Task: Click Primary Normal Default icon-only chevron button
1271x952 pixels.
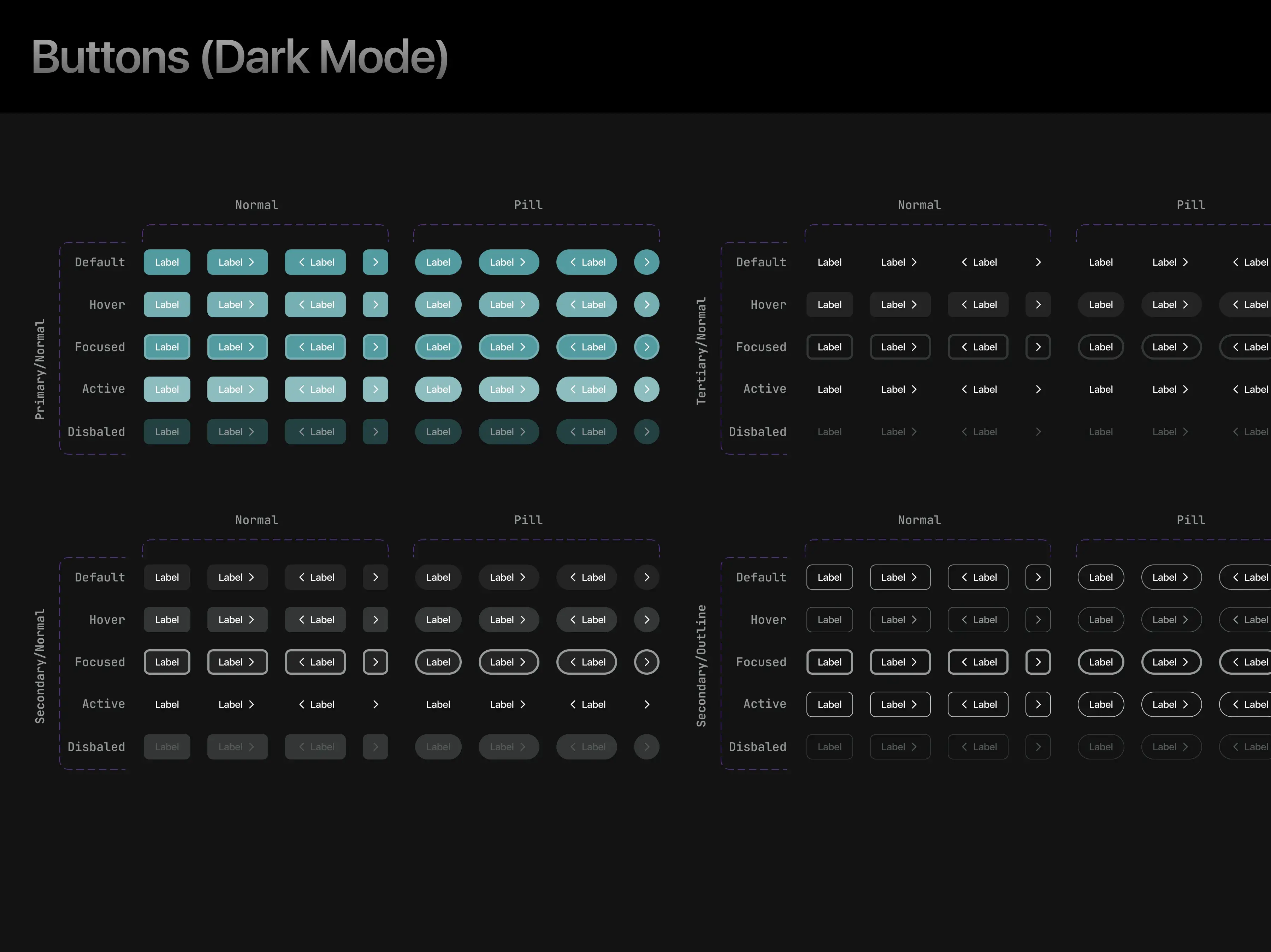Action: coord(375,262)
